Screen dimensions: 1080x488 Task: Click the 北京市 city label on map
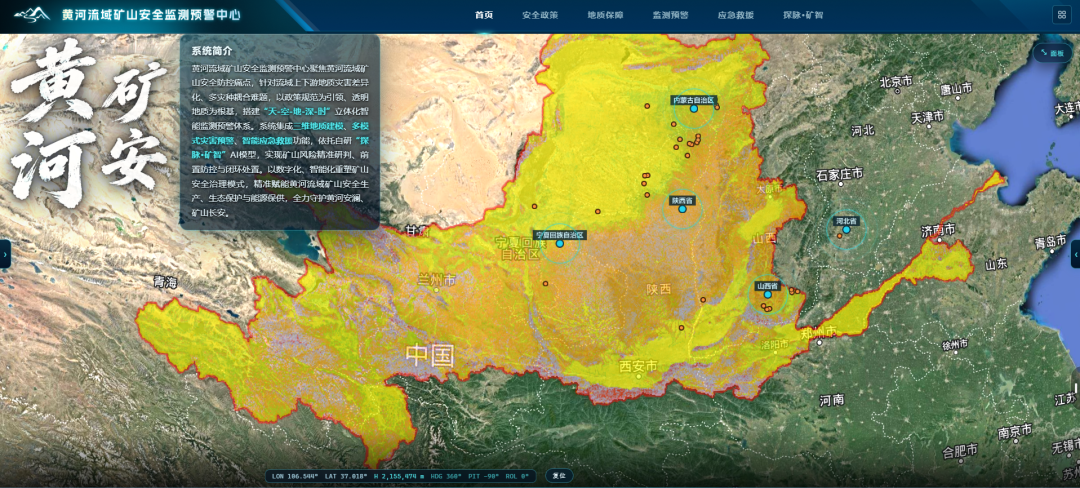tap(896, 82)
